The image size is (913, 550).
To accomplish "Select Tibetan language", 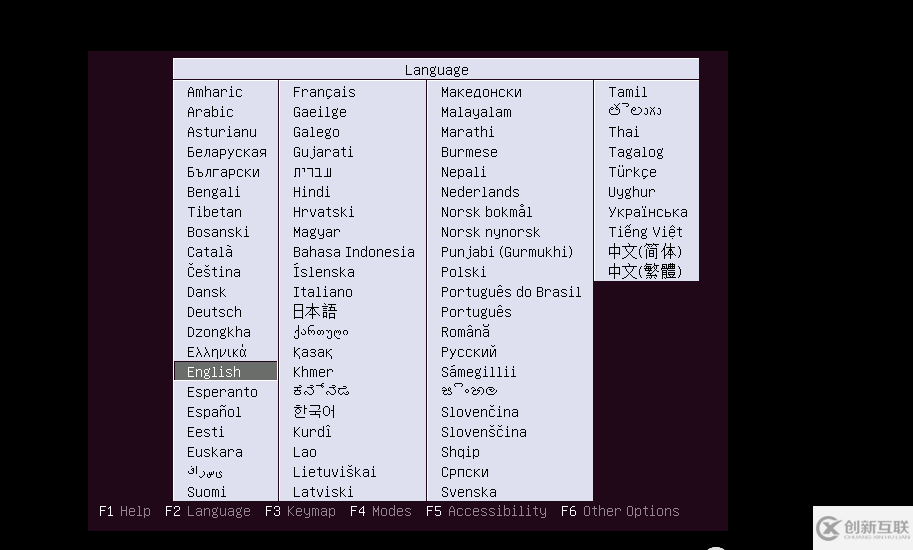I will [214, 212].
